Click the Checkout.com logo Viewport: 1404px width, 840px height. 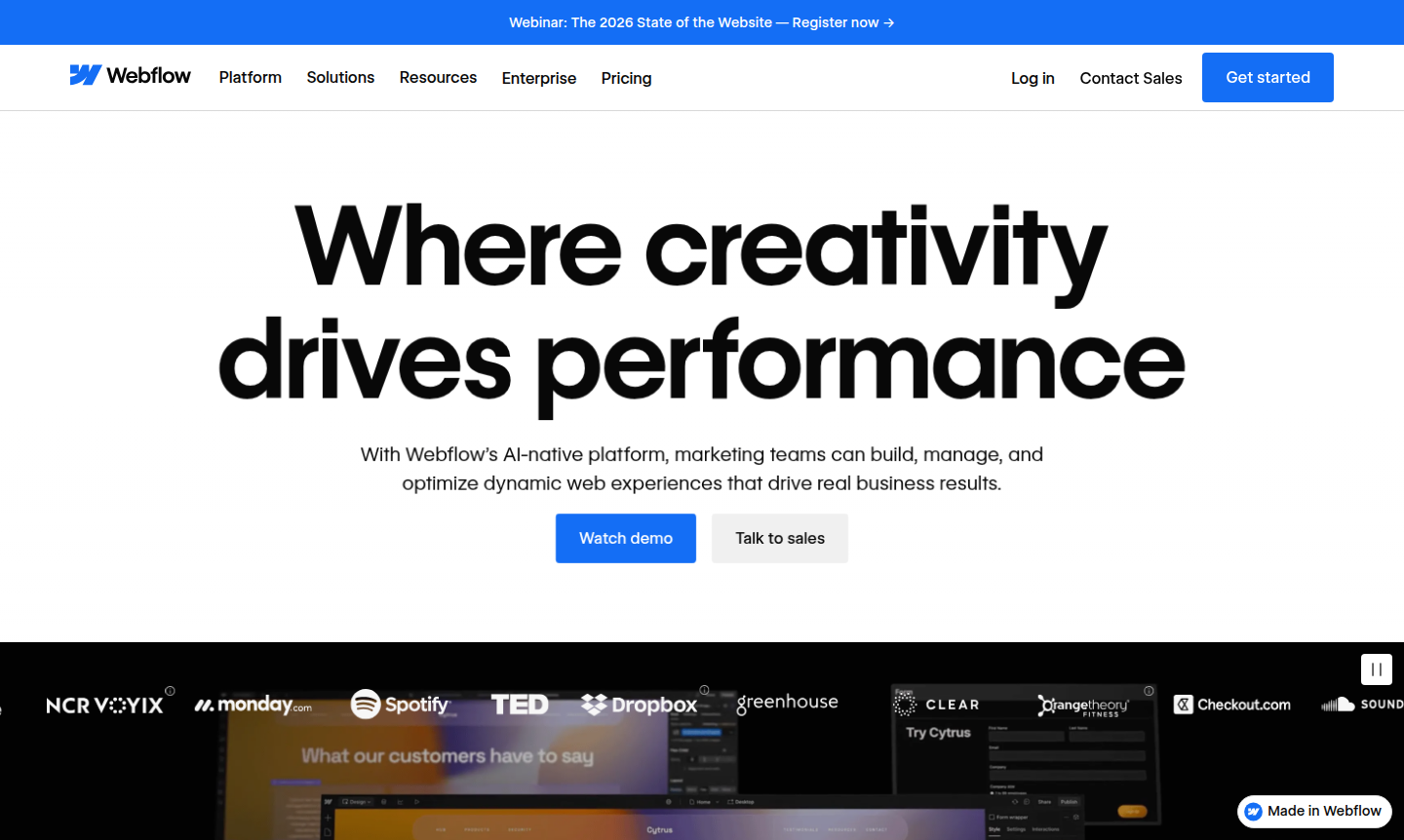(1232, 705)
